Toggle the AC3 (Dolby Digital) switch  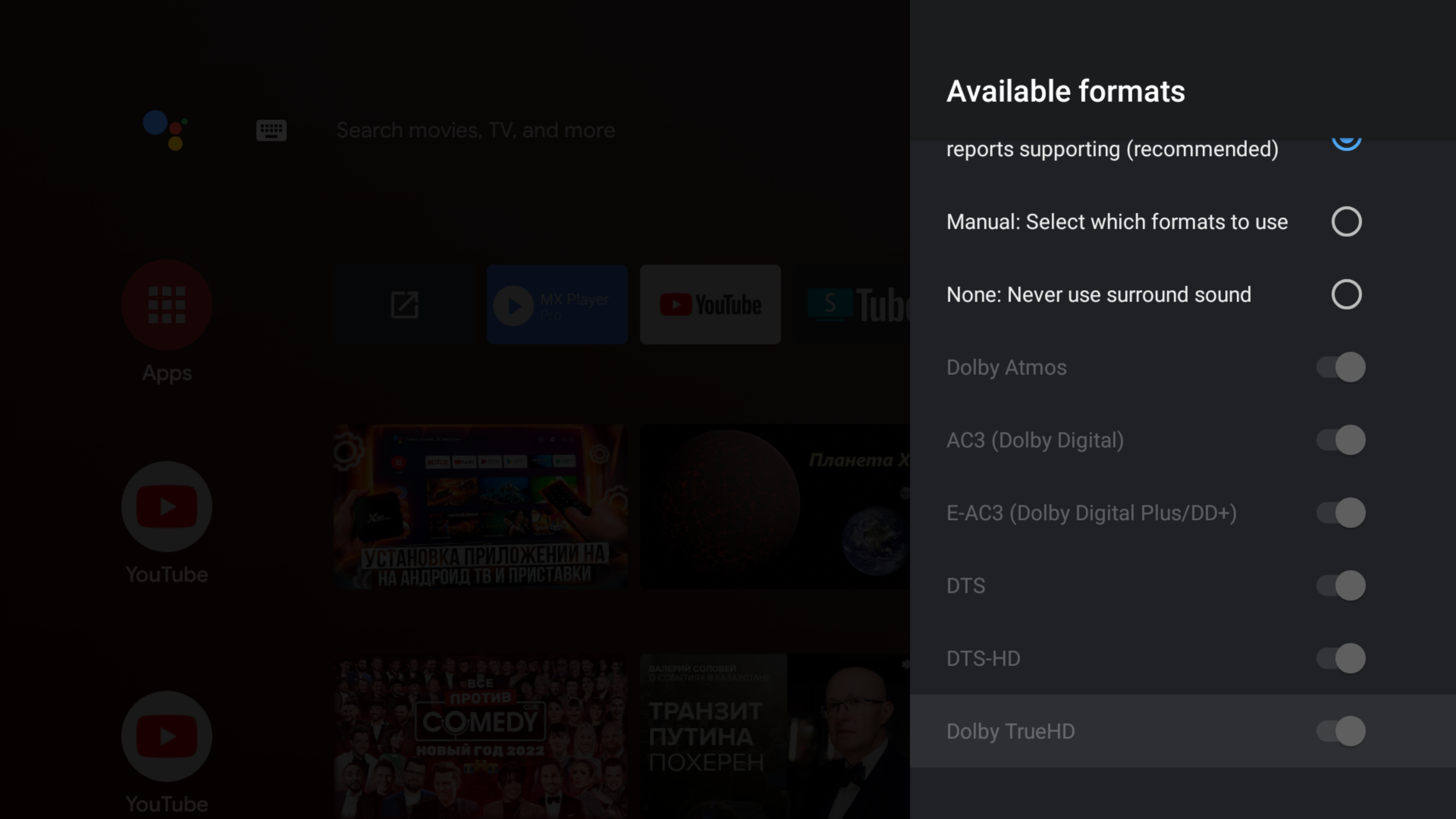1341,440
